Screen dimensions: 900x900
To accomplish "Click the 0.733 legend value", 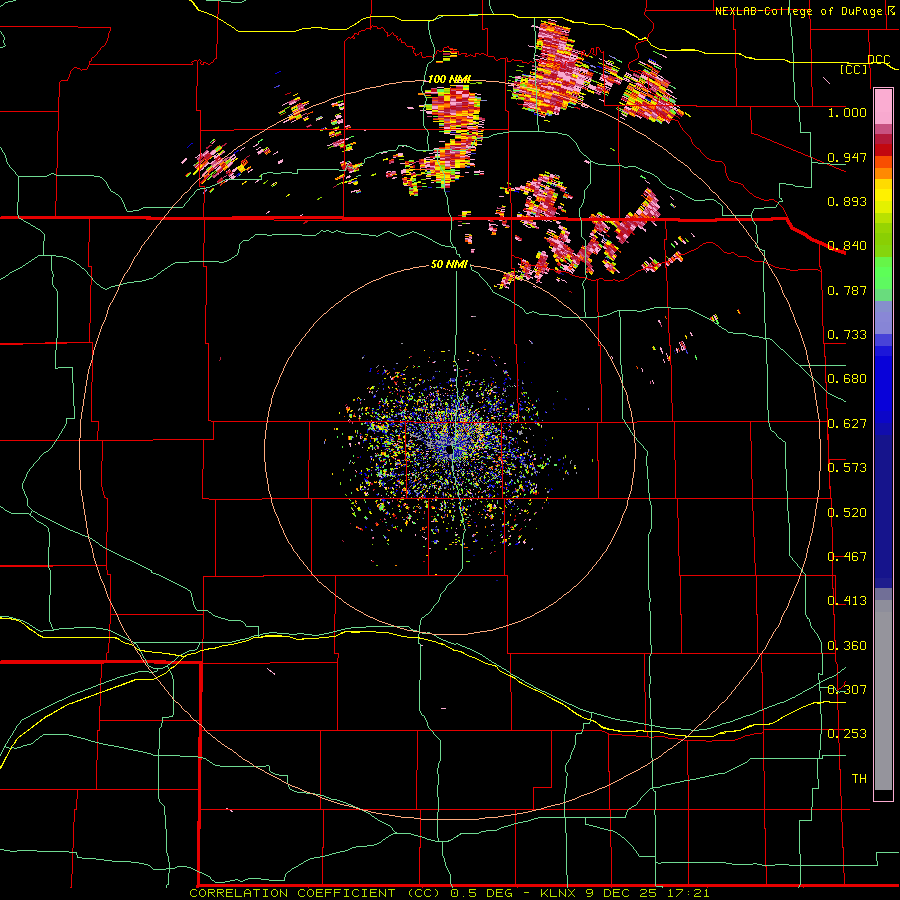I will [847, 335].
